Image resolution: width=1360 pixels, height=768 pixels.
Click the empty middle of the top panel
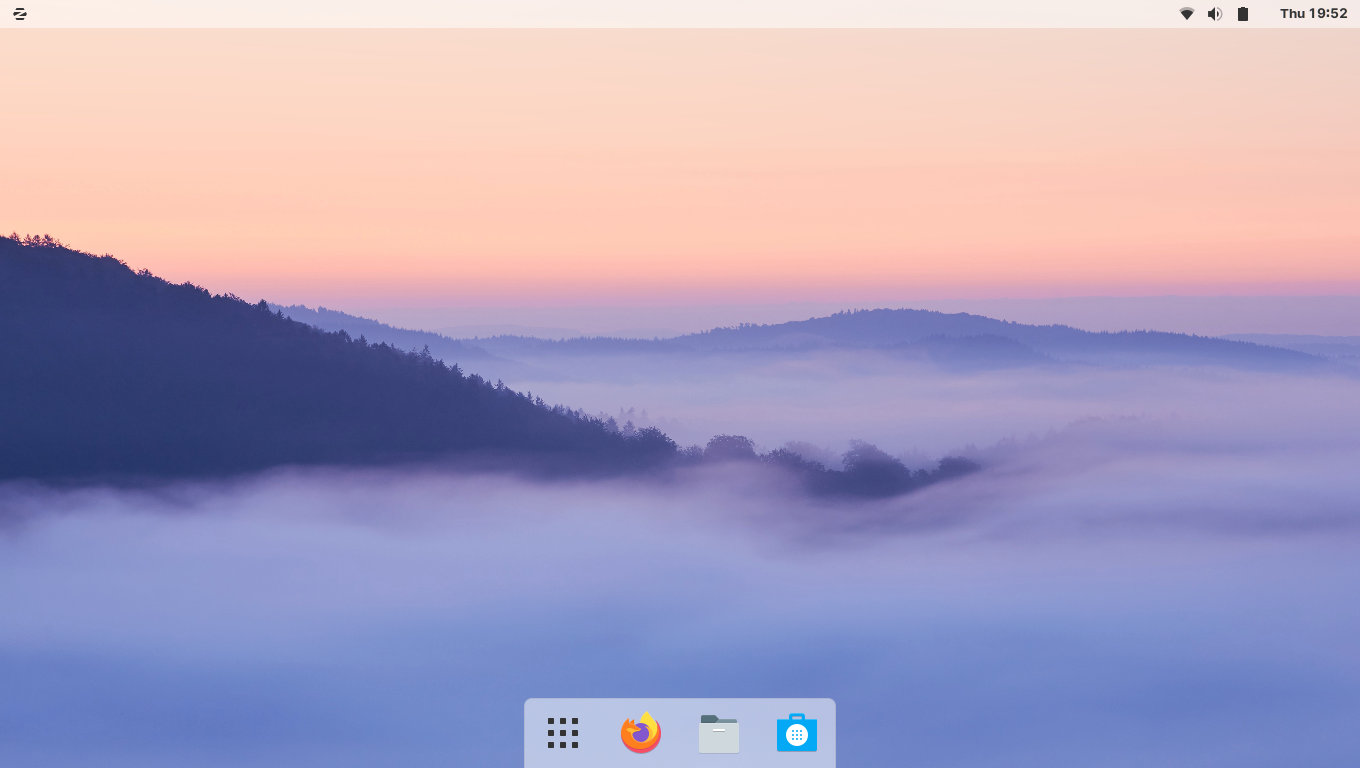(680, 14)
